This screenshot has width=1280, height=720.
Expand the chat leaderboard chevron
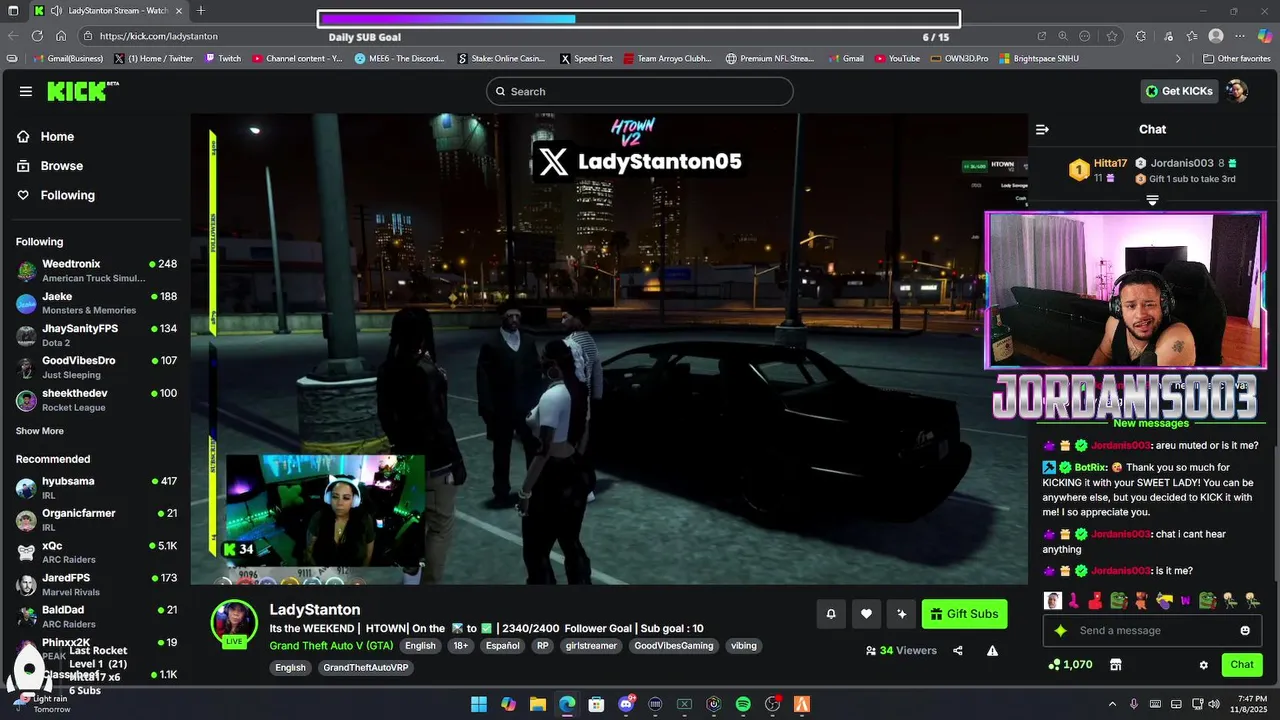[1152, 201]
